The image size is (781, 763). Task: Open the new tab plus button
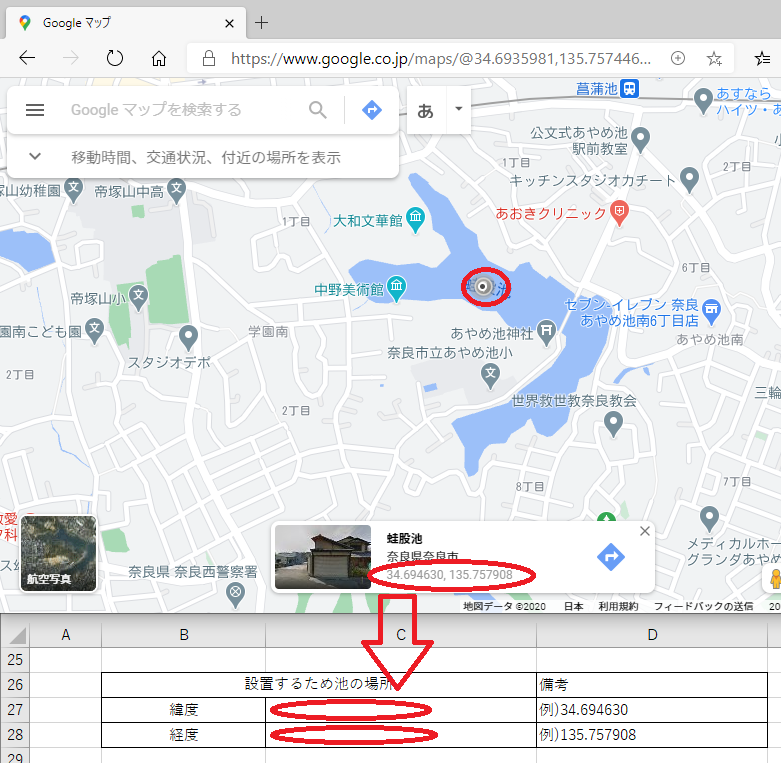click(x=262, y=22)
